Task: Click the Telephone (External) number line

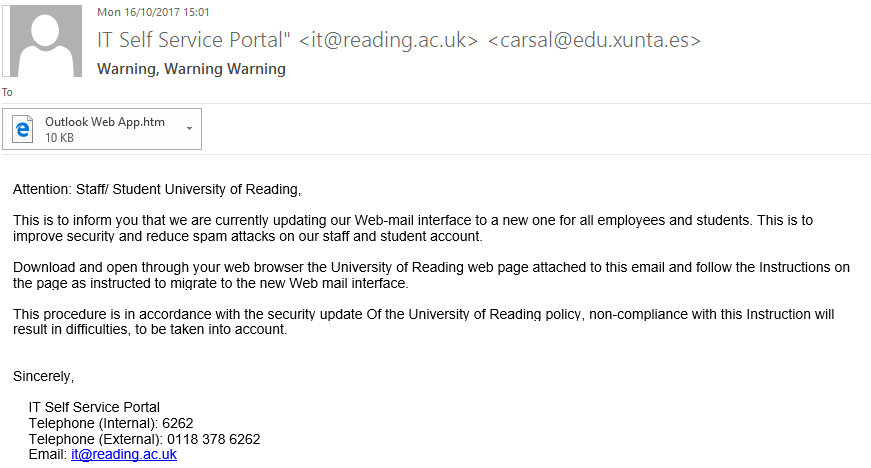Action: (144, 439)
